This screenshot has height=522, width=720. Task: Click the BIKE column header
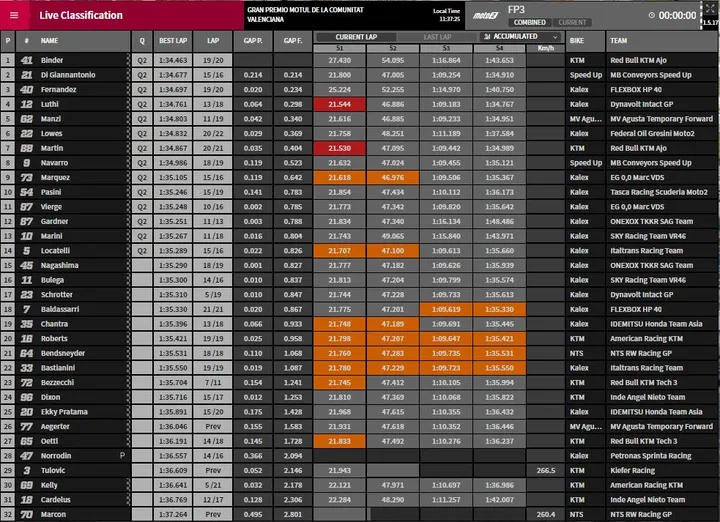pos(577,41)
